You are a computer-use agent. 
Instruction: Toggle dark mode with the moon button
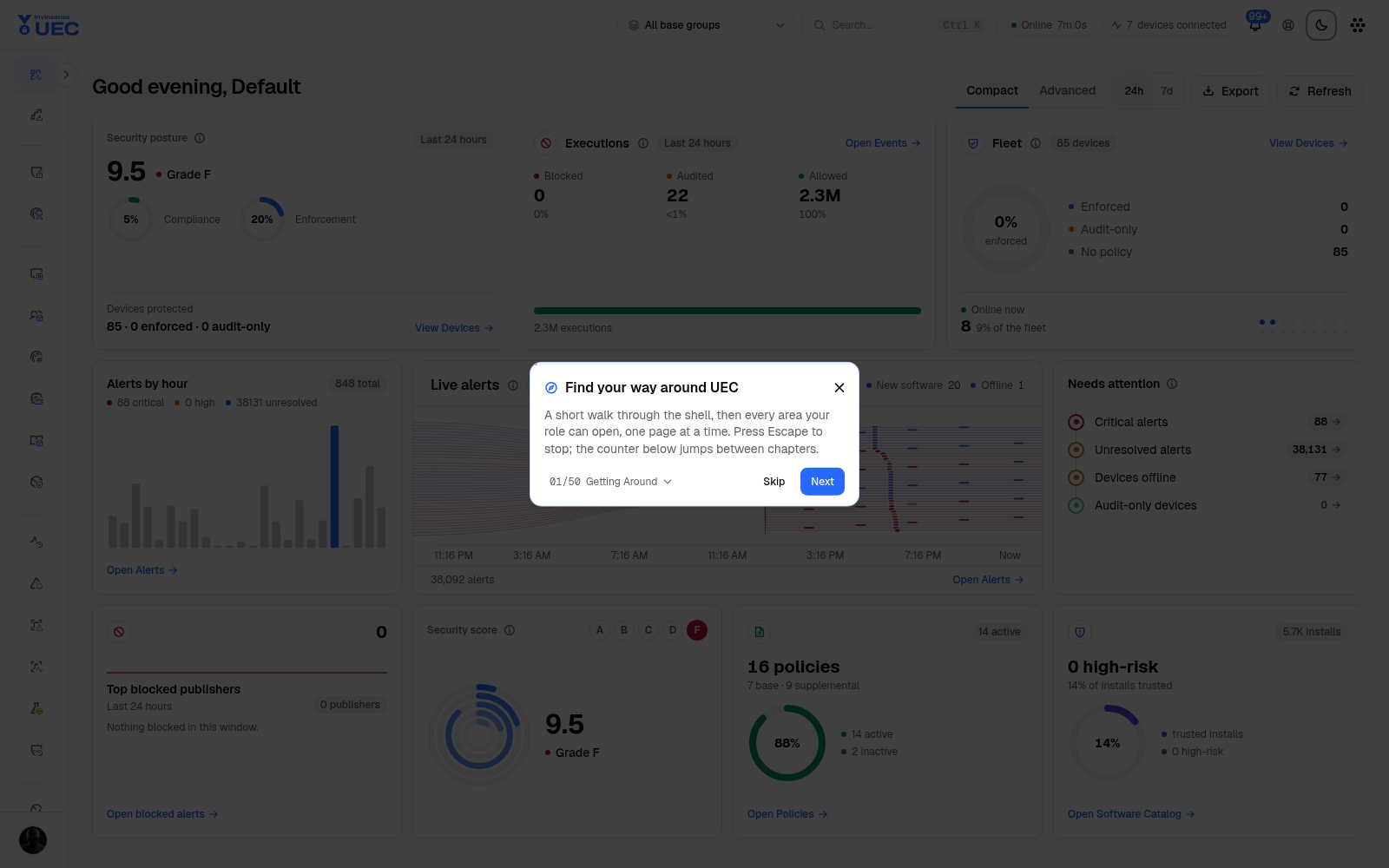[x=1321, y=25]
